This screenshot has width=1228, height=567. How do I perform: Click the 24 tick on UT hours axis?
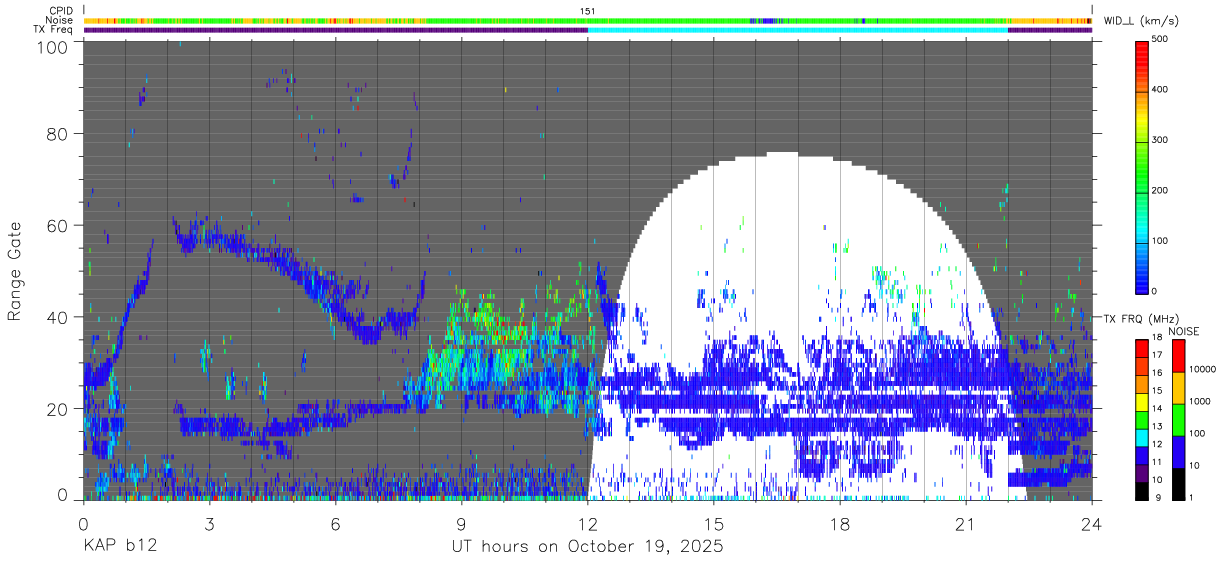point(1092,524)
